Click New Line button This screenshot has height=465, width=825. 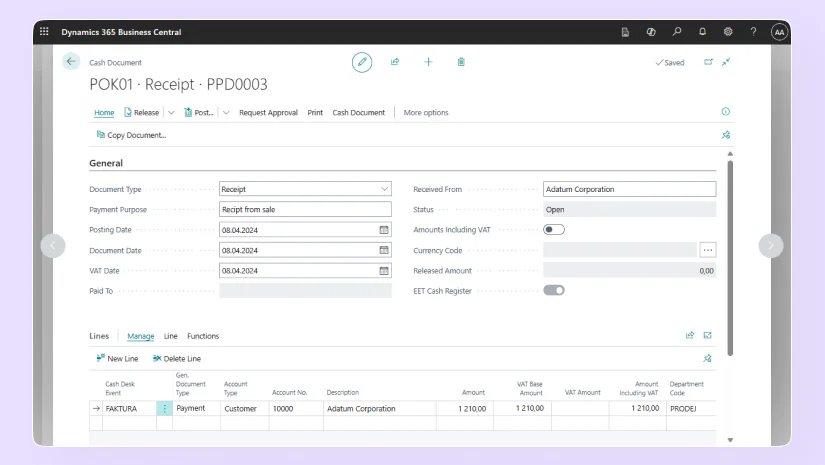pos(117,358)
